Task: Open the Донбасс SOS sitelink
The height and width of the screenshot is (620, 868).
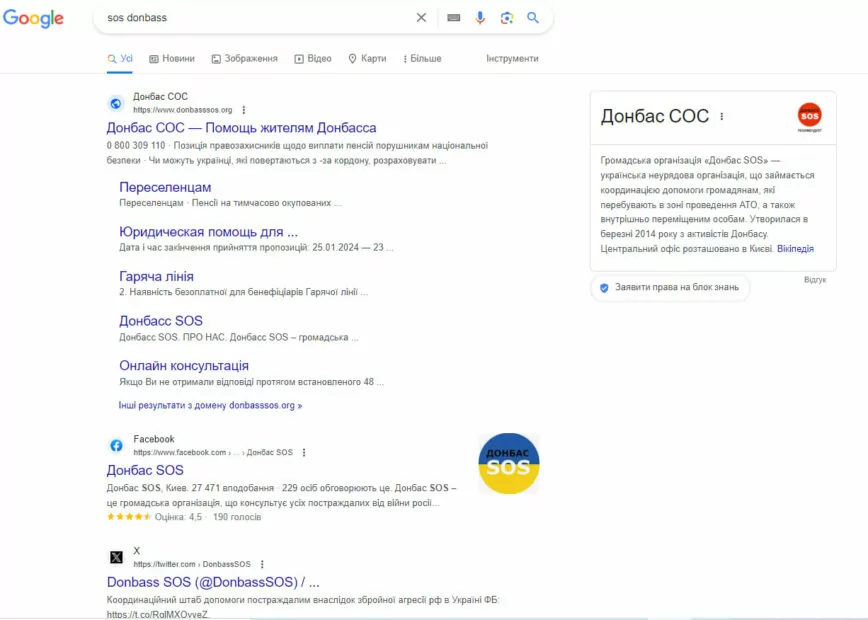Action: click(x=161, y=321)
